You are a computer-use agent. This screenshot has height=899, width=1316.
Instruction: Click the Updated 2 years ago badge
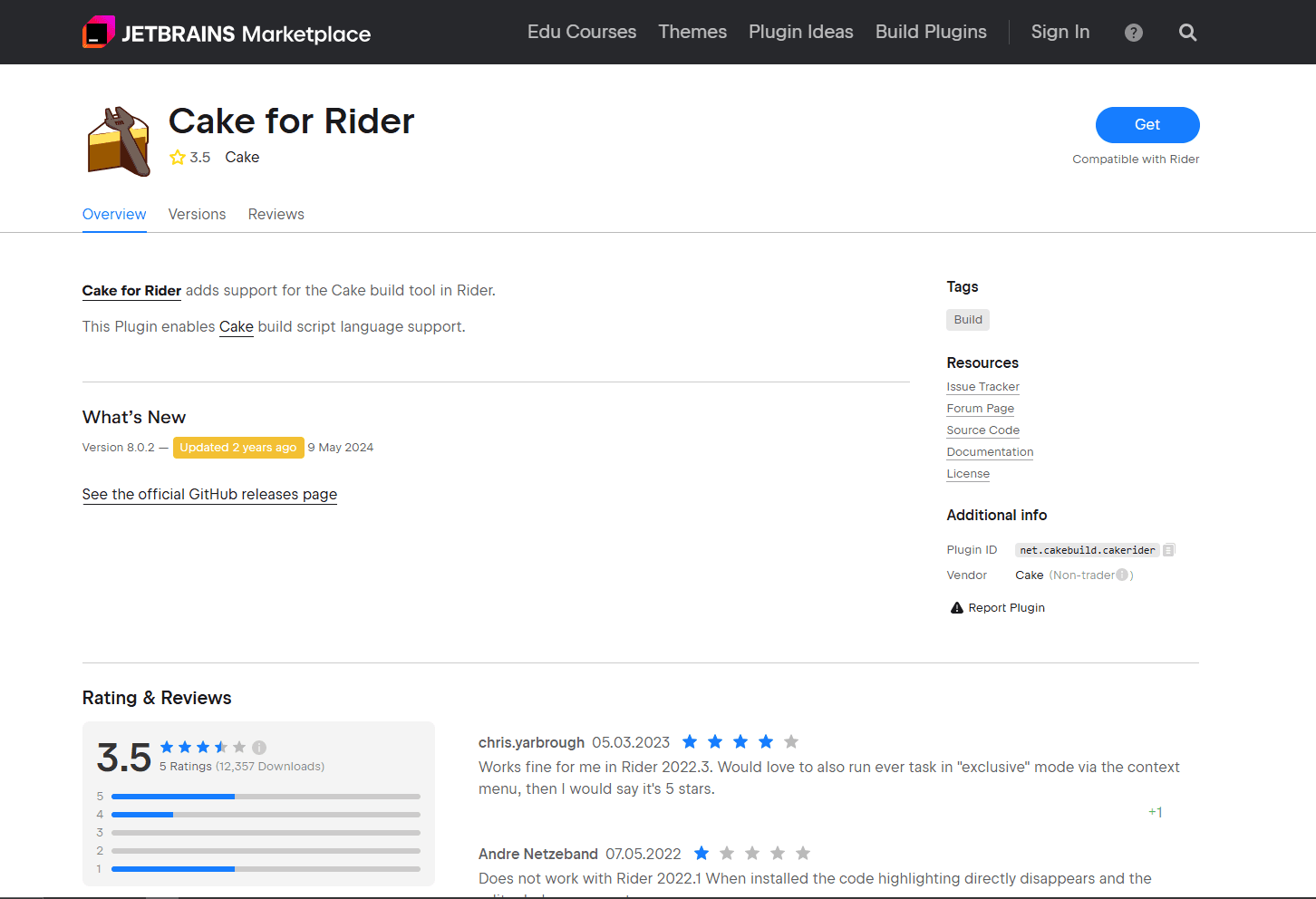[x=238, y=447]
